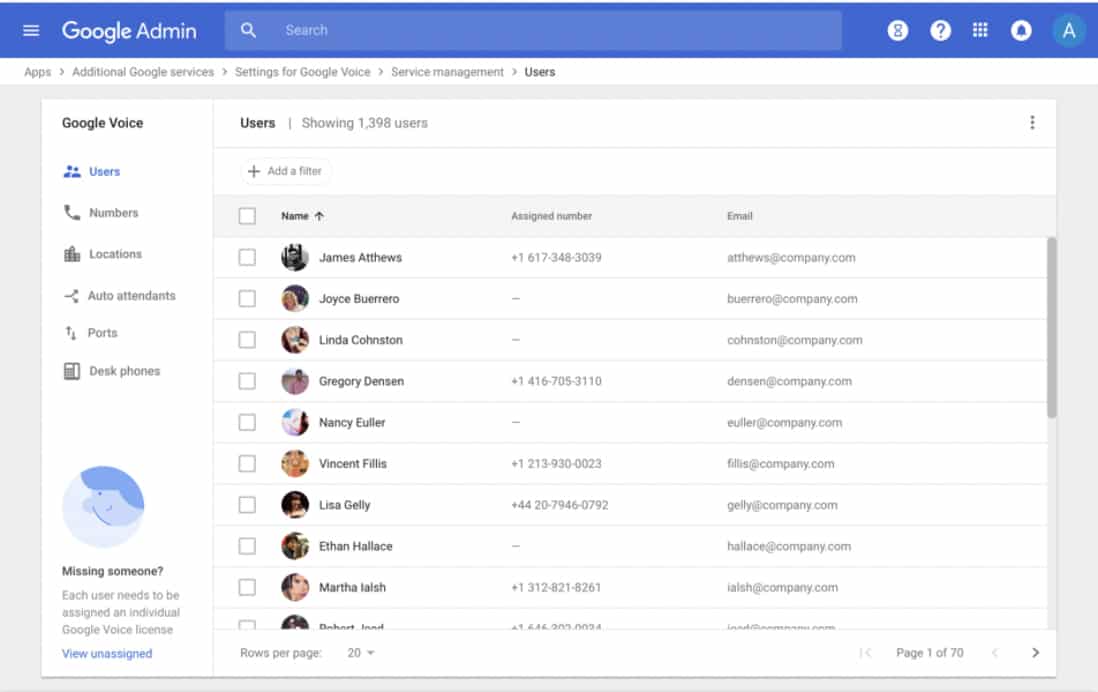Open Numbers in the sidebar
The image size is (1098, 692).
[101, 212]
